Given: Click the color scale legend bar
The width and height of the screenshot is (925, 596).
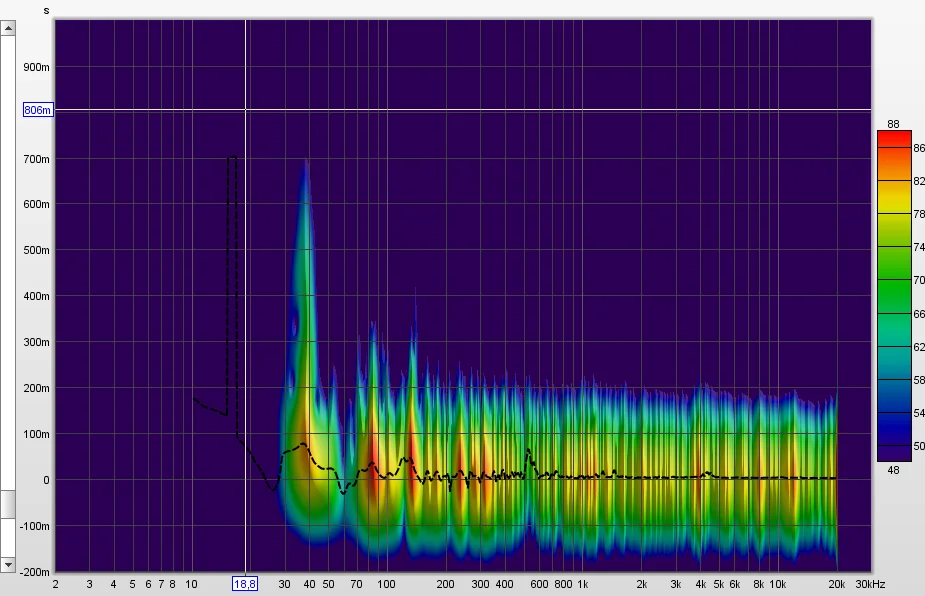Looking at the screenshot, I should pos(894,296).
